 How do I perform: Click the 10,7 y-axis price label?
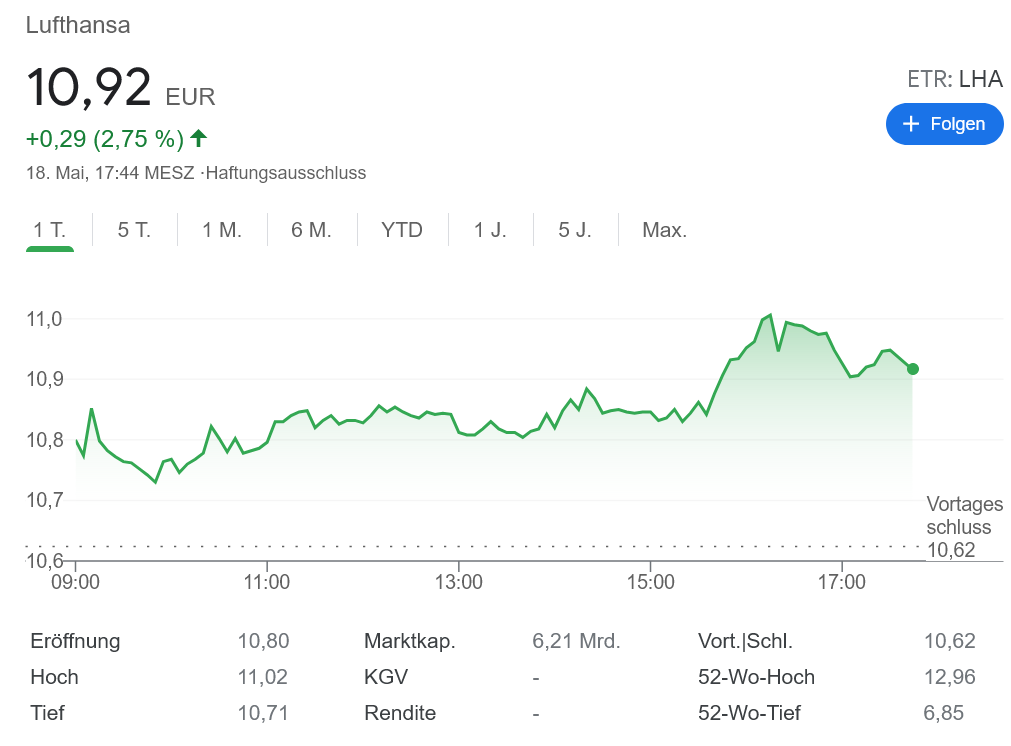[x=44, y=500]
